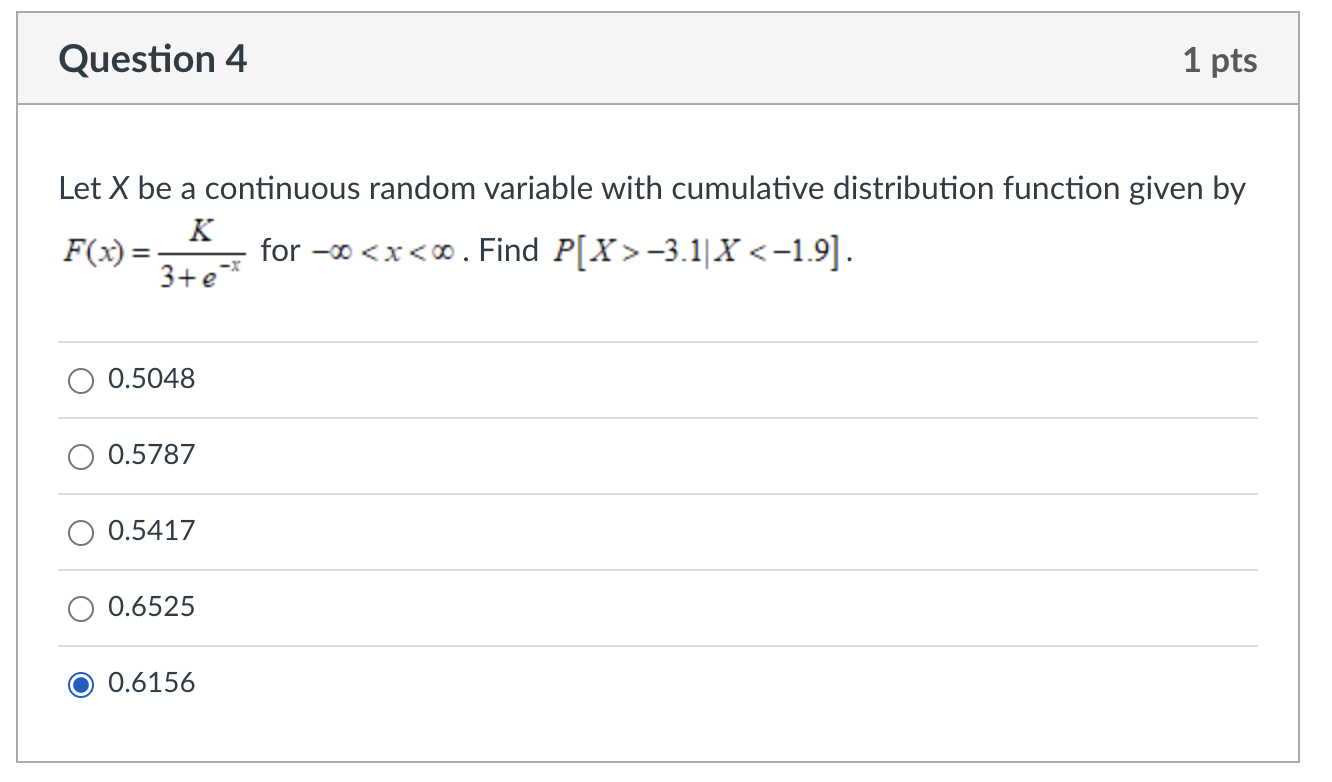The width and height of the screenshot is (1332, 782).
Task: Click the P[X>-3.1|X<-1.9] expression
Action: pos(701,252)
